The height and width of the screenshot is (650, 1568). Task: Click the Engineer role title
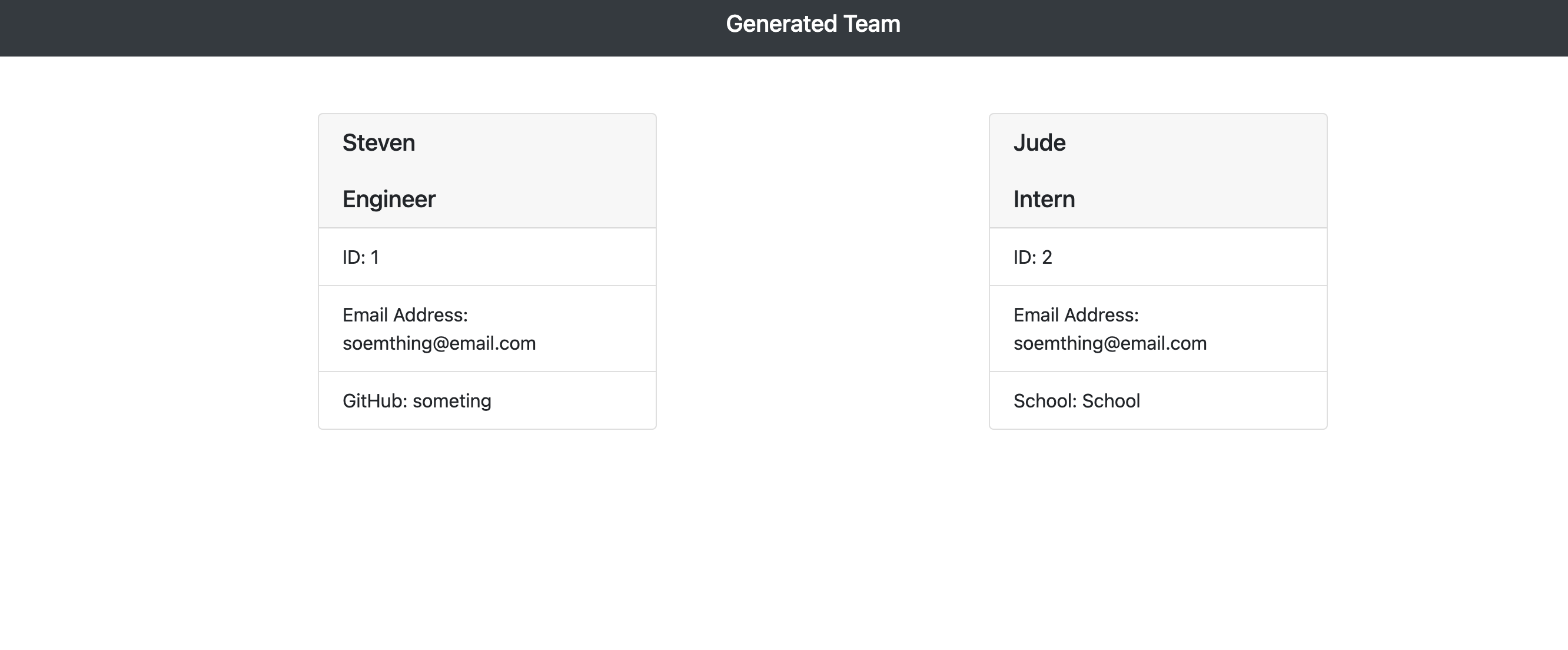point(389,200)
